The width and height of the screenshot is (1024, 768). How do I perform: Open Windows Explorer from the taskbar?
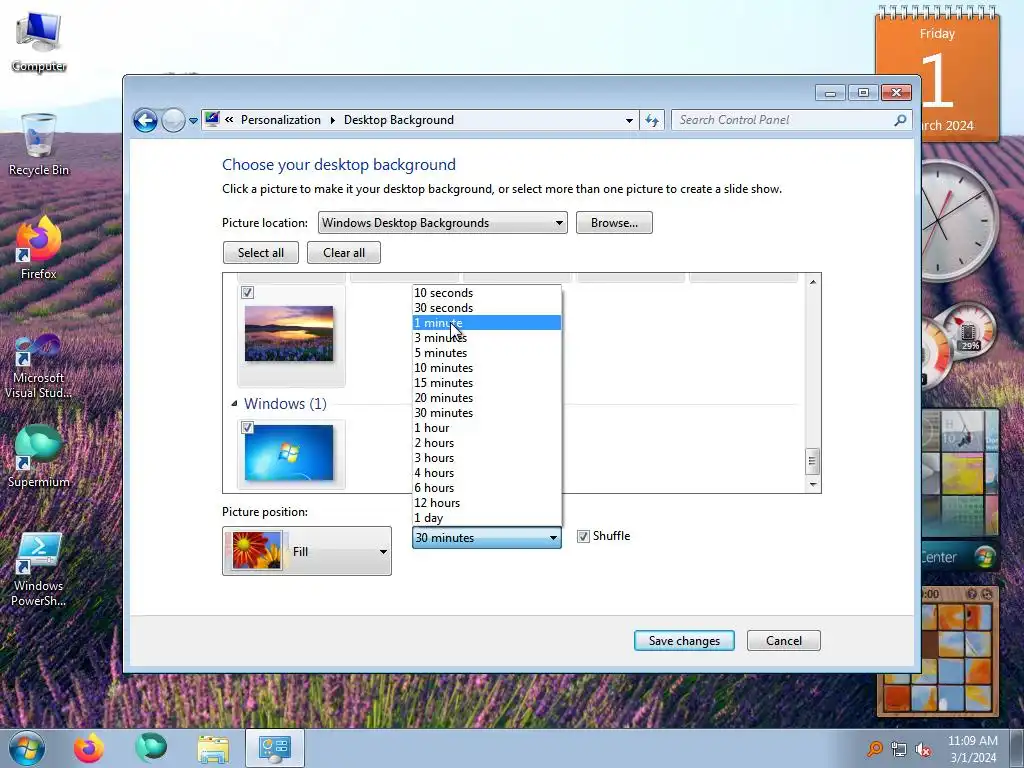(x=213, y=748)
